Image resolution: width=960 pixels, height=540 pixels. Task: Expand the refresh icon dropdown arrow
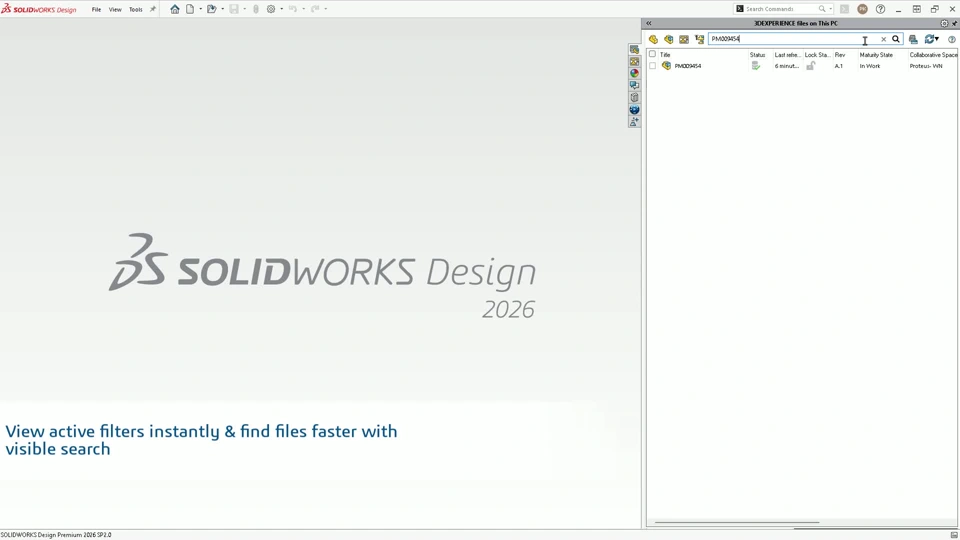(x=937, y=39)
